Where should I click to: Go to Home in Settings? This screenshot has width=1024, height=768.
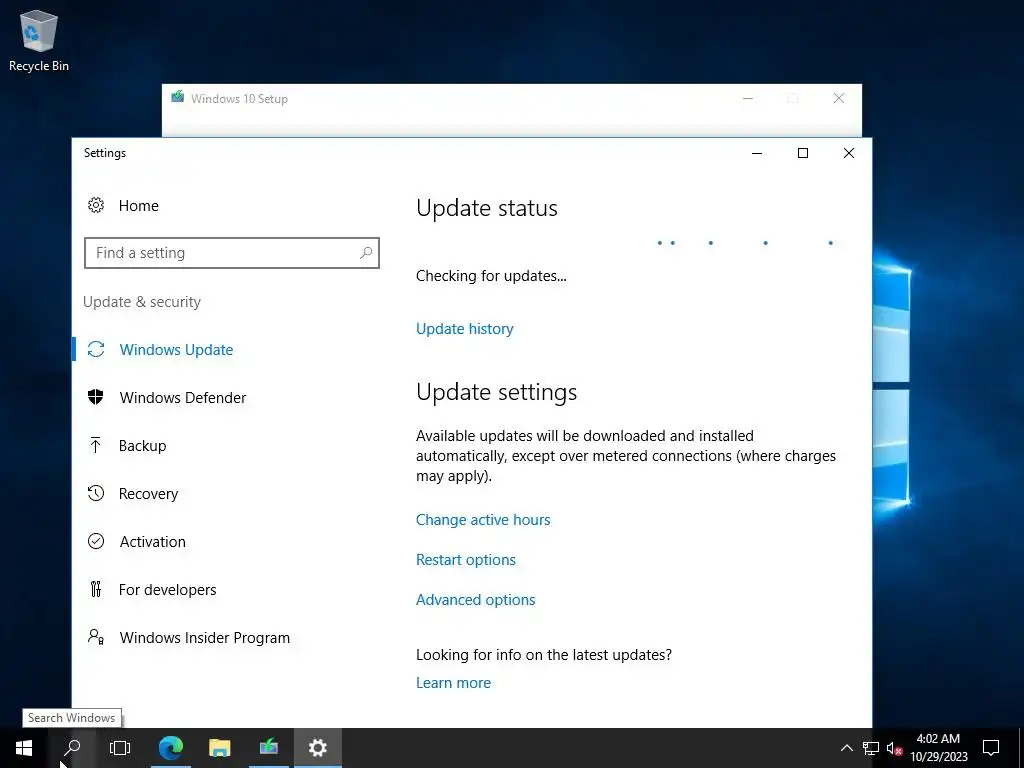(138, 206)
